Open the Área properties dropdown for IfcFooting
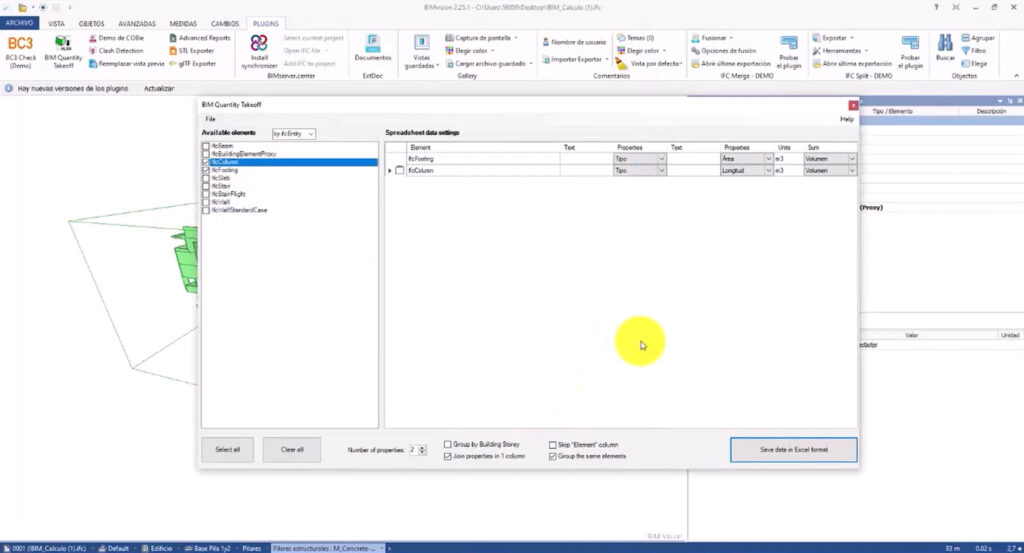Screen dimensions: 1024x553 click(x=768, y=158)
